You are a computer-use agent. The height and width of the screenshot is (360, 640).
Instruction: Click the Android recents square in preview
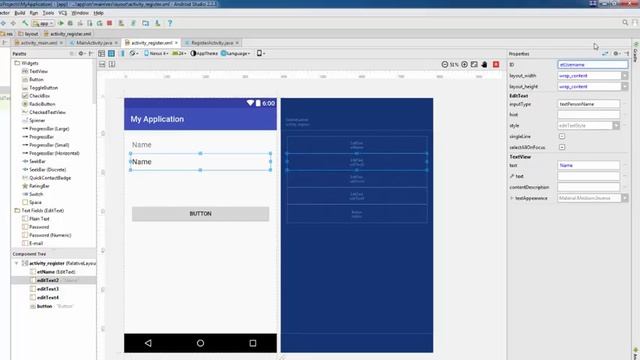tap(253, 343)
